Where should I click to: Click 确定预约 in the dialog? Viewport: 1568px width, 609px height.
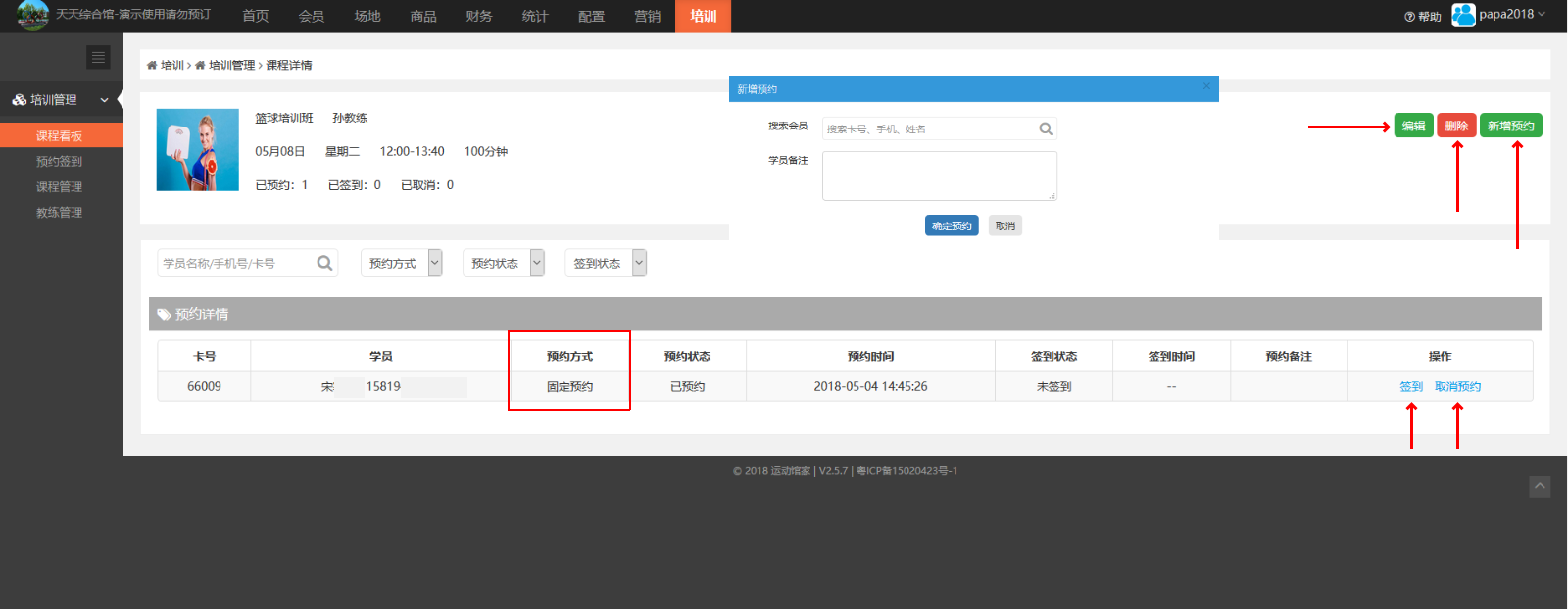pyautogui.click(x=952, y=226)
